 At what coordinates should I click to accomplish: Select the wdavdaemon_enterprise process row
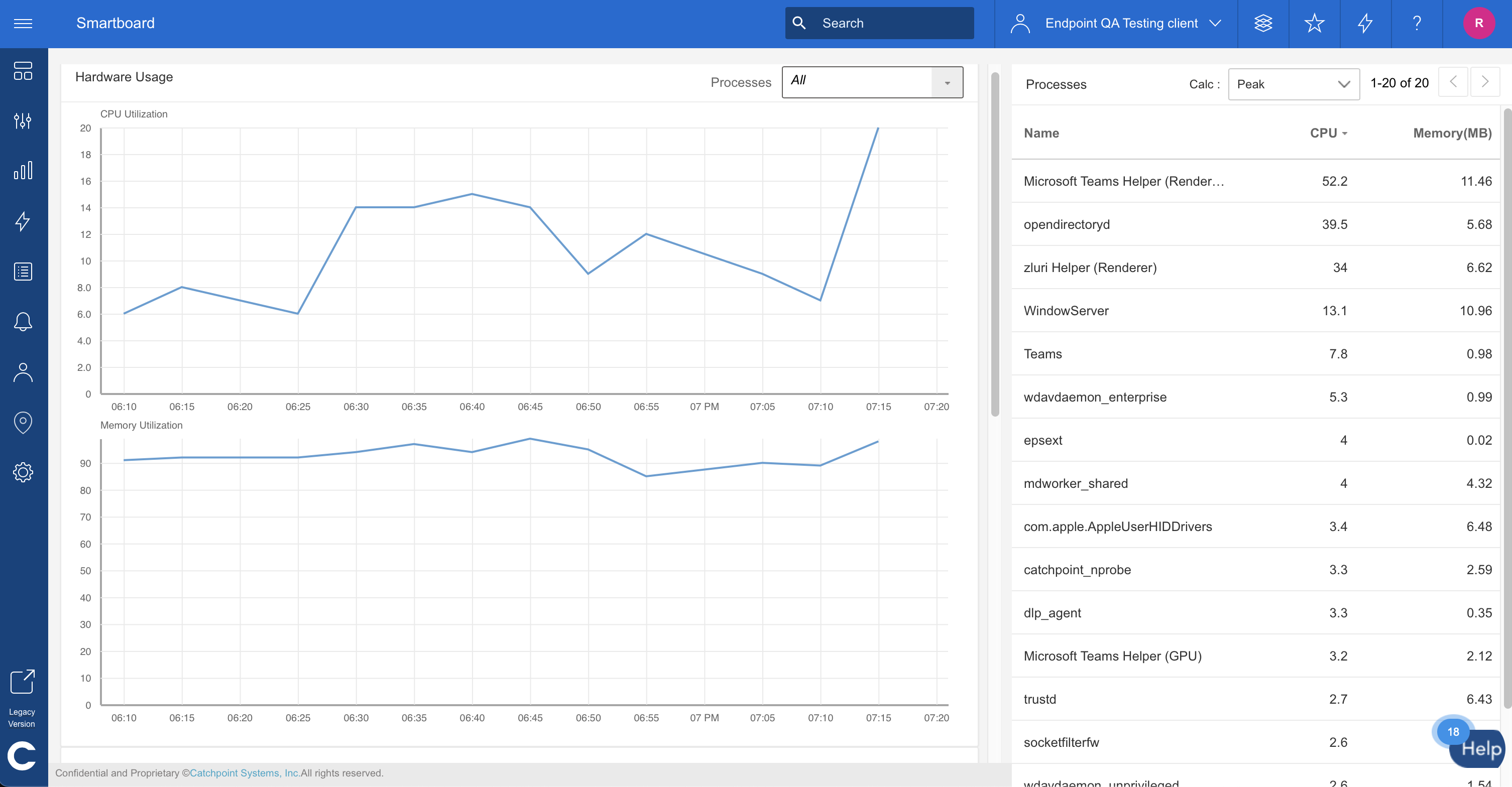pyautogui.click(x=1256, y=397)
